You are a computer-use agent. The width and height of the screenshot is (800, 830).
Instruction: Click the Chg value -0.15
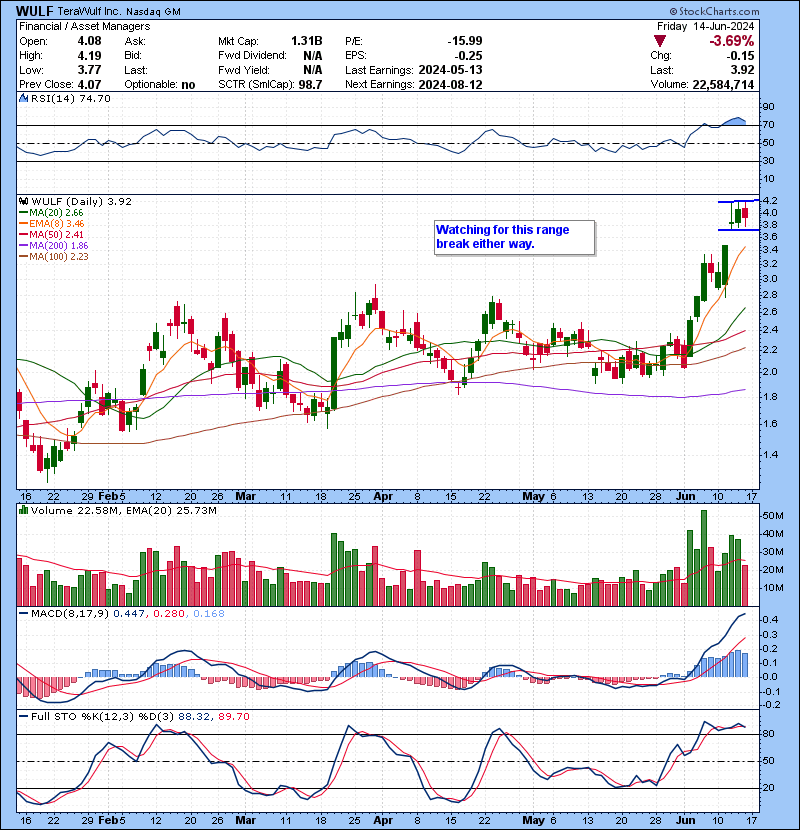pos(740,55)
